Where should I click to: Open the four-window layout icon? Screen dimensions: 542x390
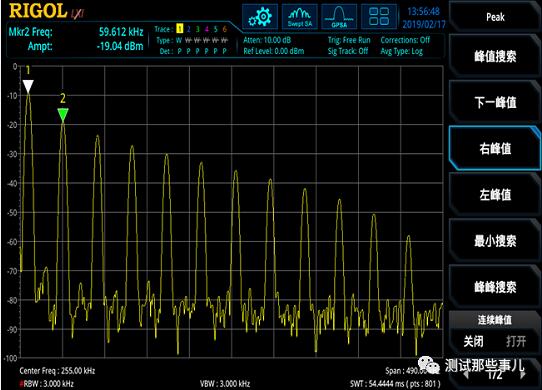pos(379,16)
